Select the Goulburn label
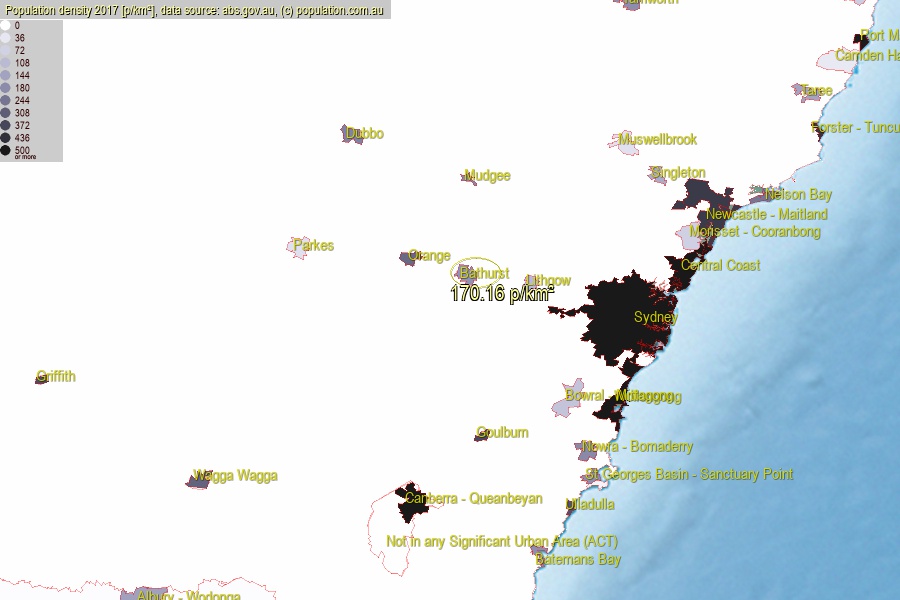 click(x=502, y=432)
